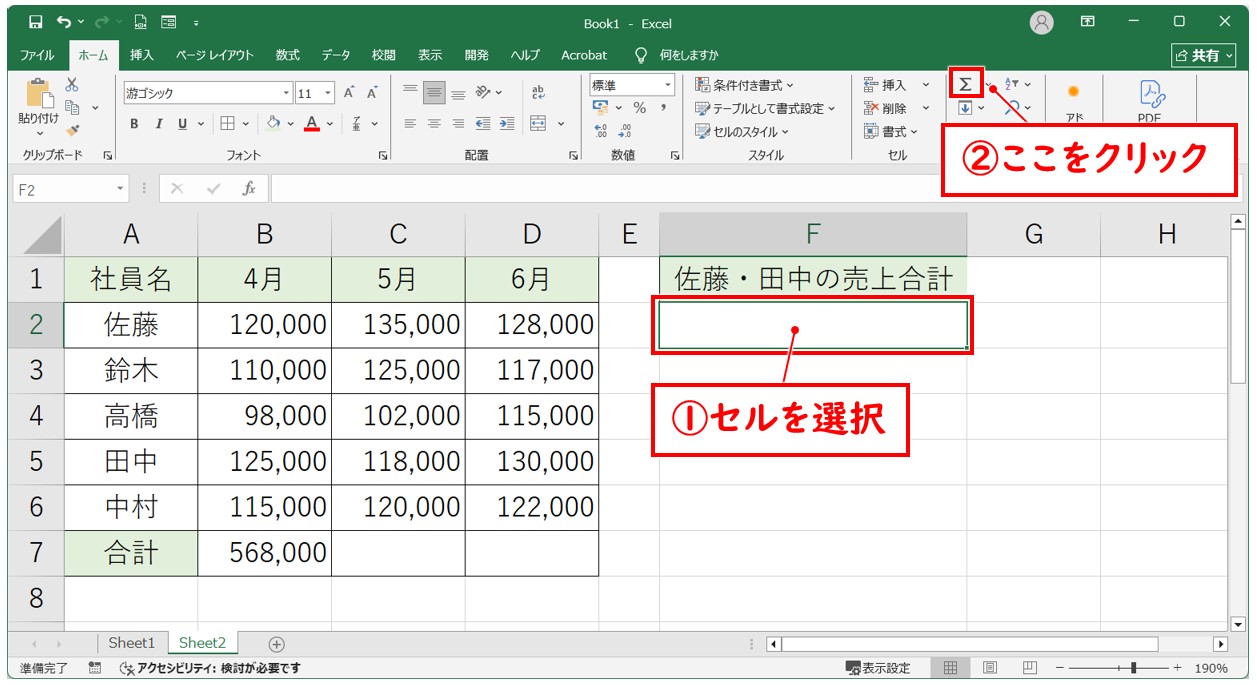Screen dimensions: 1257x685
Task: Increase font size with large A
Action: coord(350,93)
